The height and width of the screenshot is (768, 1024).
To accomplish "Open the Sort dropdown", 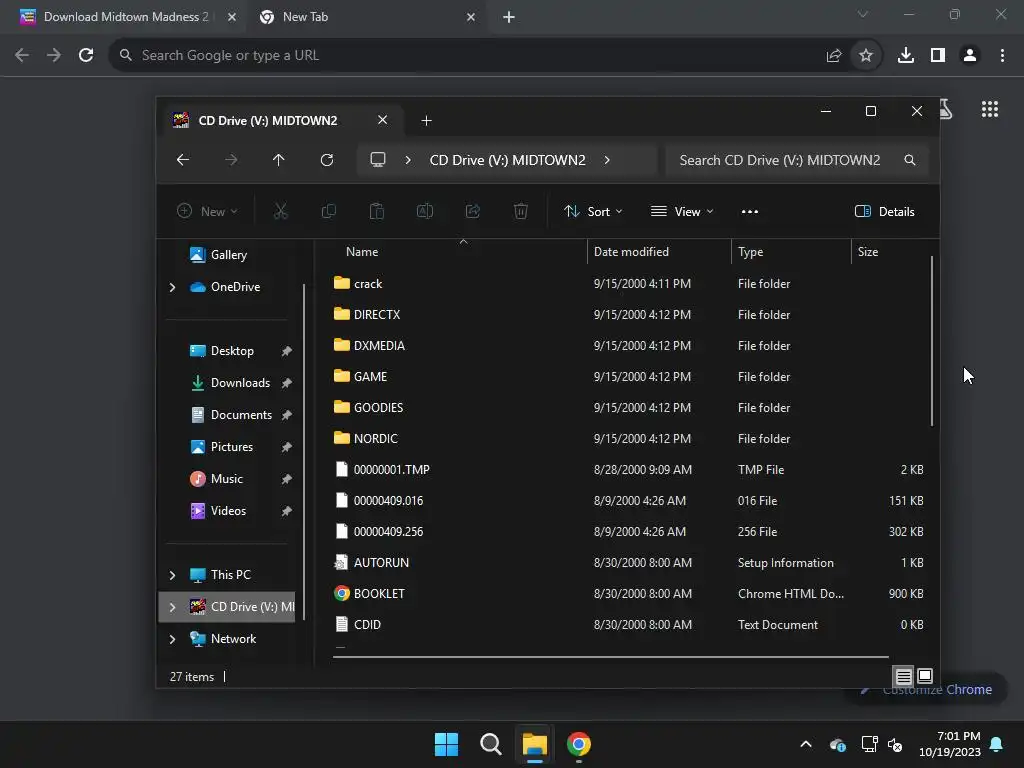I will coord(593,212).
